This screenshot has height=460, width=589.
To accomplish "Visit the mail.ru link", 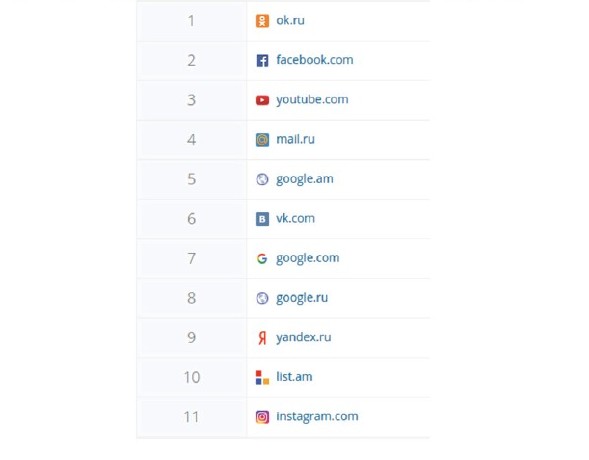I will (x=295, y=139).
